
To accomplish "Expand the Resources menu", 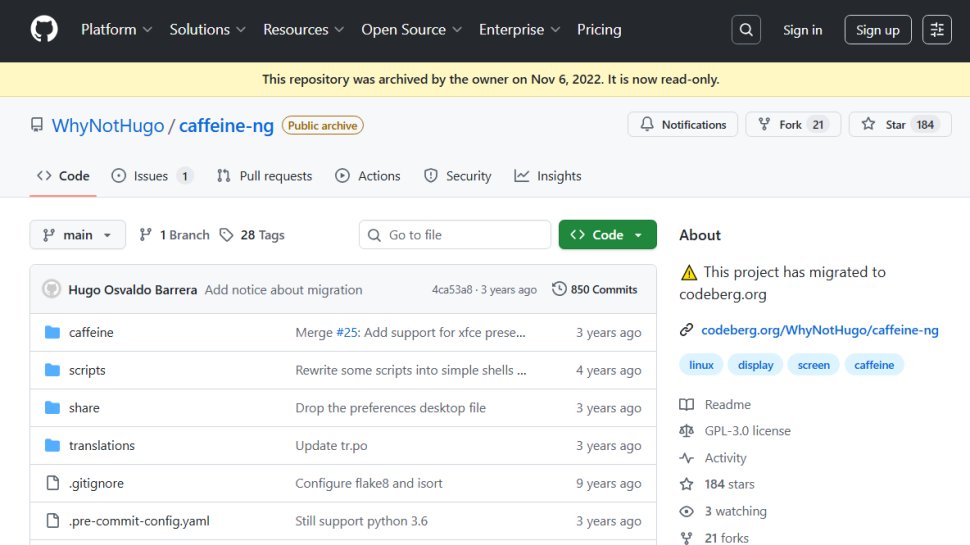I will pos(303,30).
